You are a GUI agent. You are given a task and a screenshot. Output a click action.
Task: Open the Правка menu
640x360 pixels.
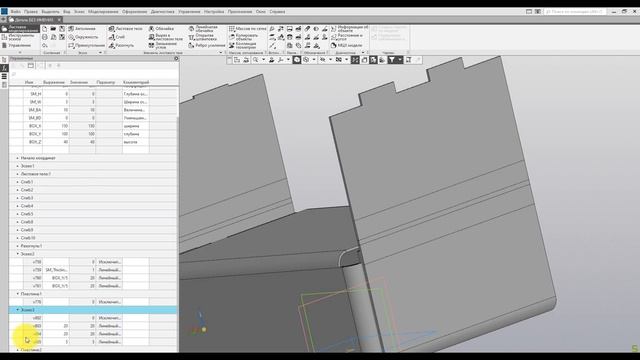click(31, 12)
